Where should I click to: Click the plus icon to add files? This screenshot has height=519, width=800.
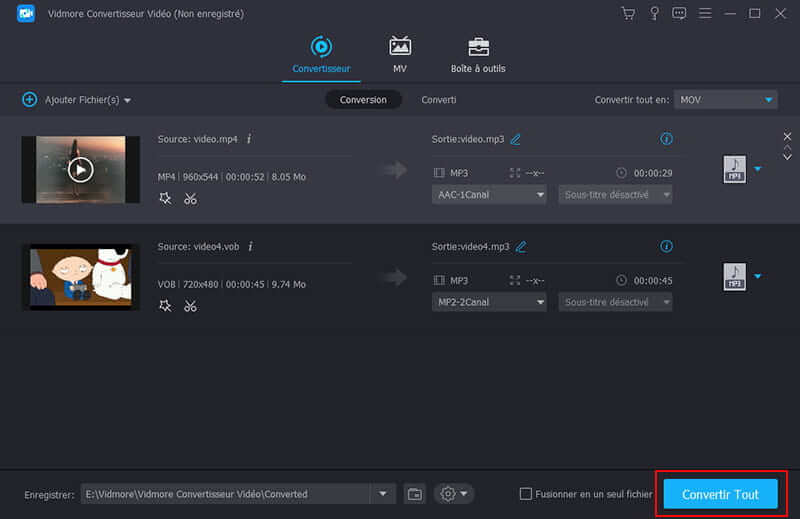click(x=30, y=100)
